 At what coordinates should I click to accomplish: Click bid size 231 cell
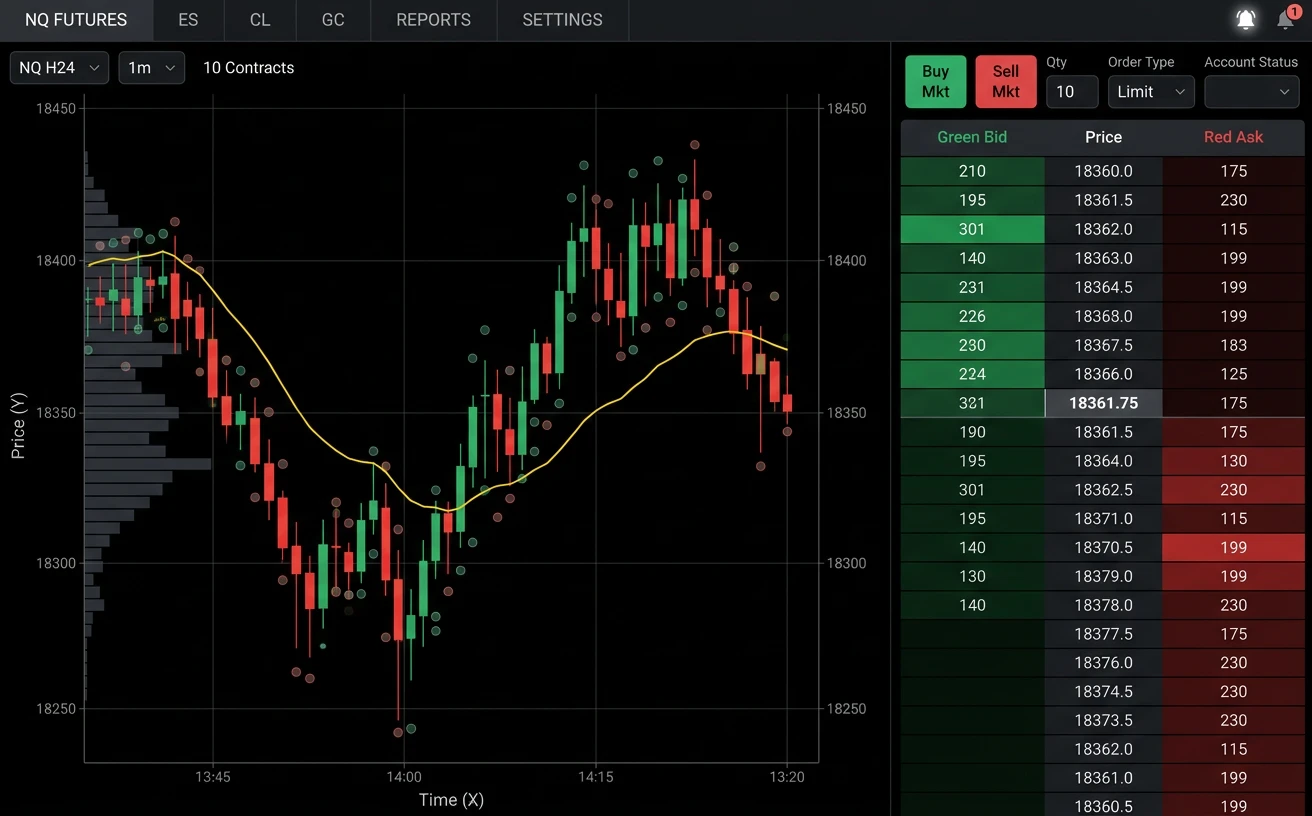(972, 287)
